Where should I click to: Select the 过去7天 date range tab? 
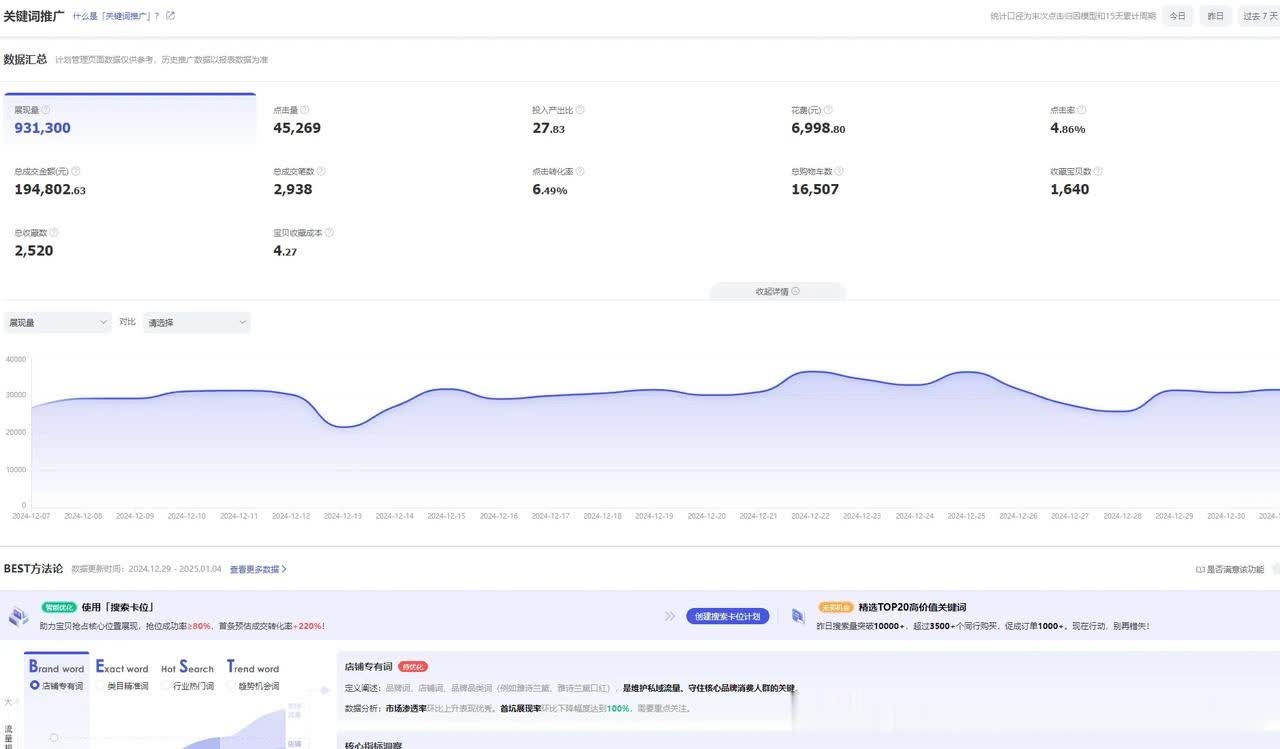coord(1259,16)
